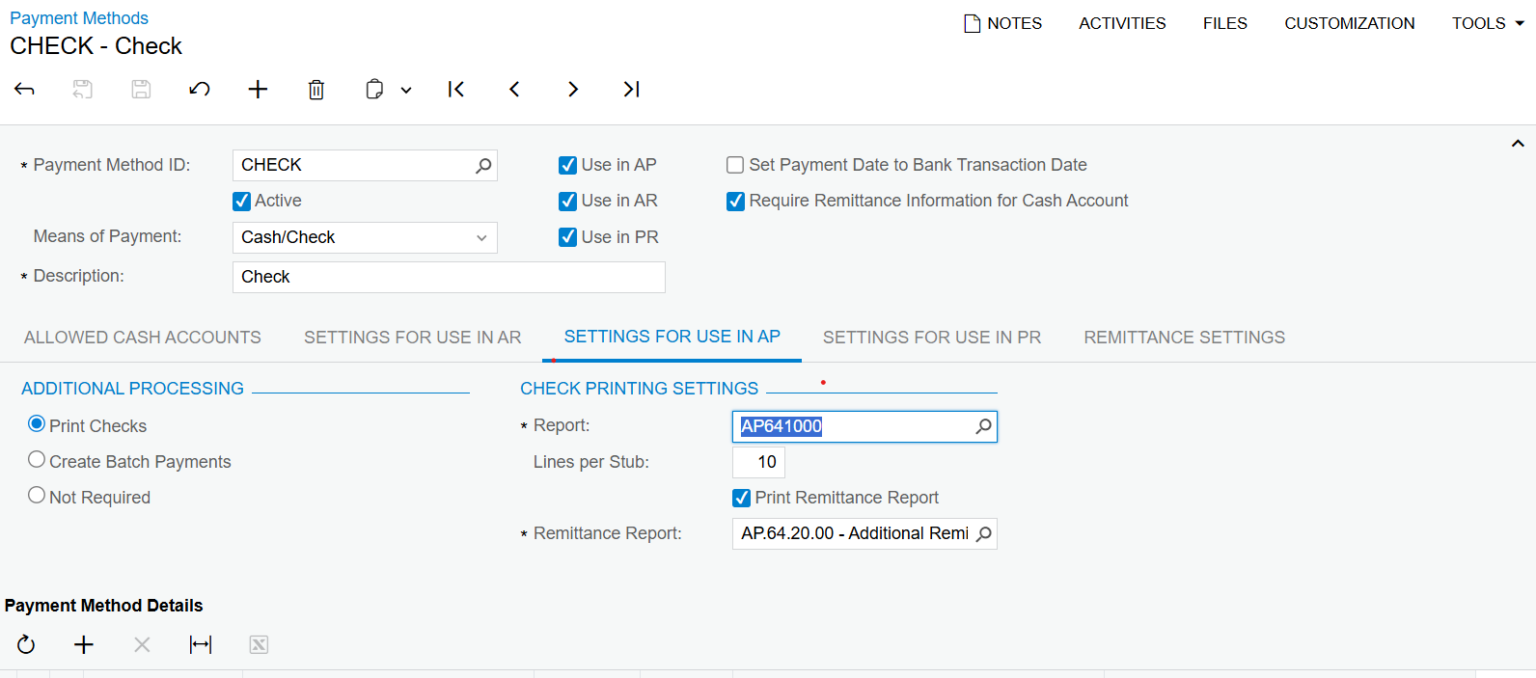Viewport: 1536px width, 678px height.
Task: Open the Payment Methods list via breadcrumb link
Action: point(79,17)
